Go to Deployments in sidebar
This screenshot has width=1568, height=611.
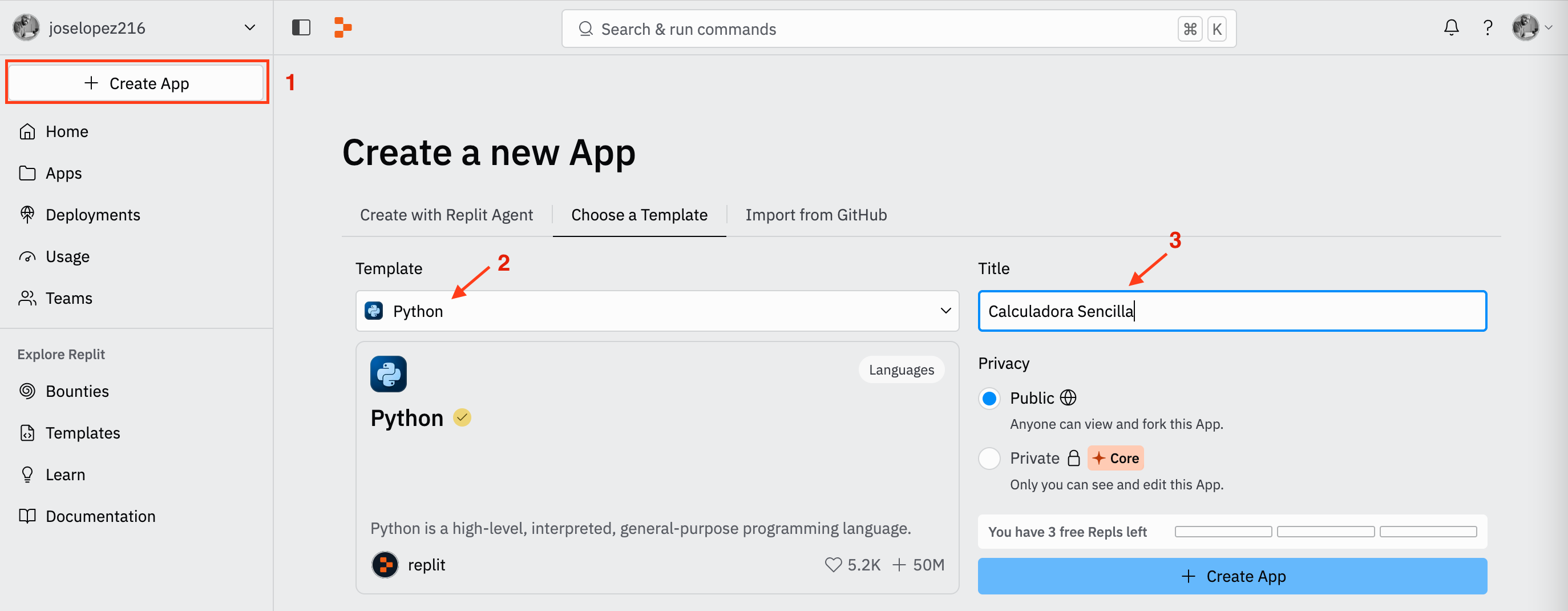(92, 215)
